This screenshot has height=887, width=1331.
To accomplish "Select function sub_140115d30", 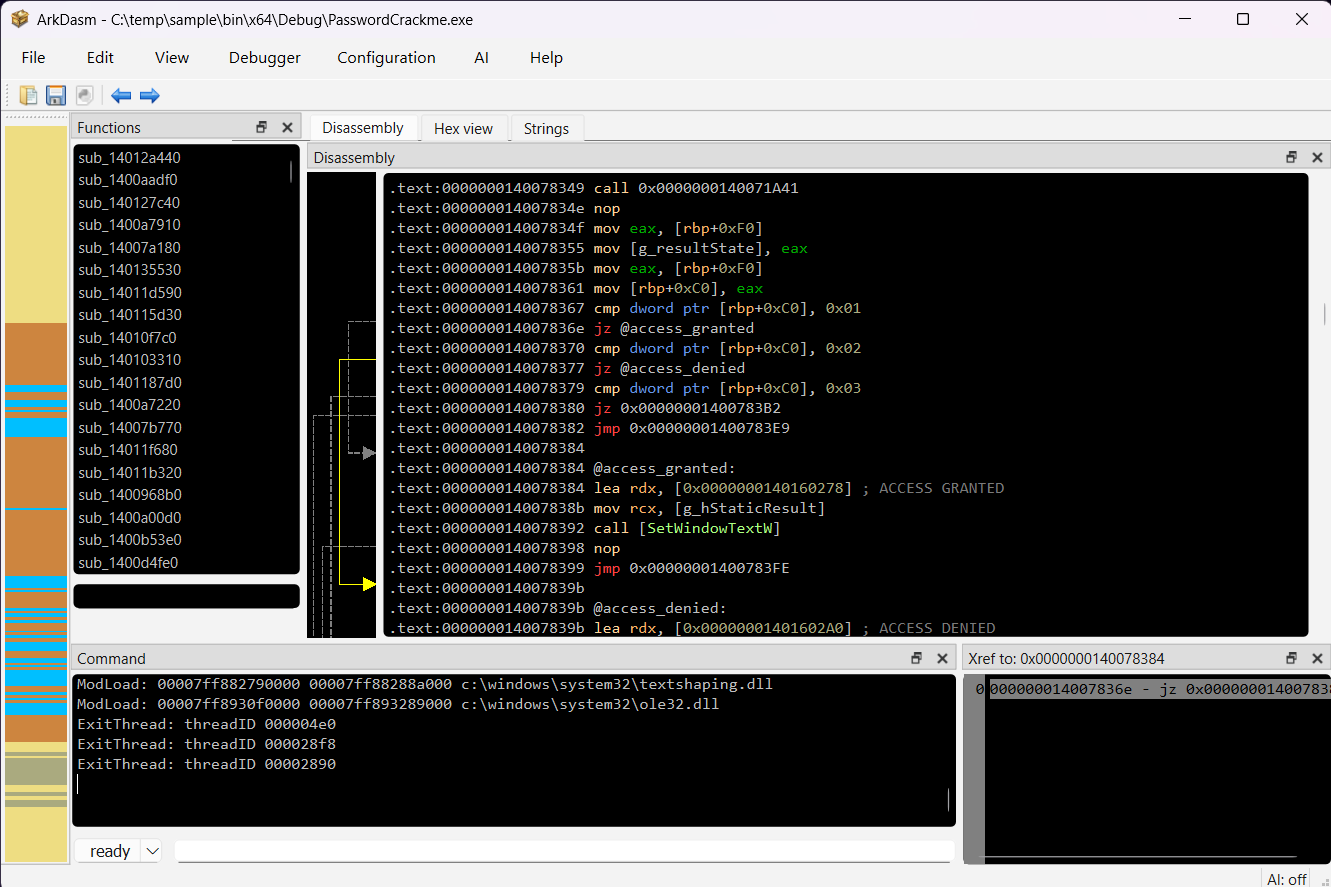I will tap(130, 315).
